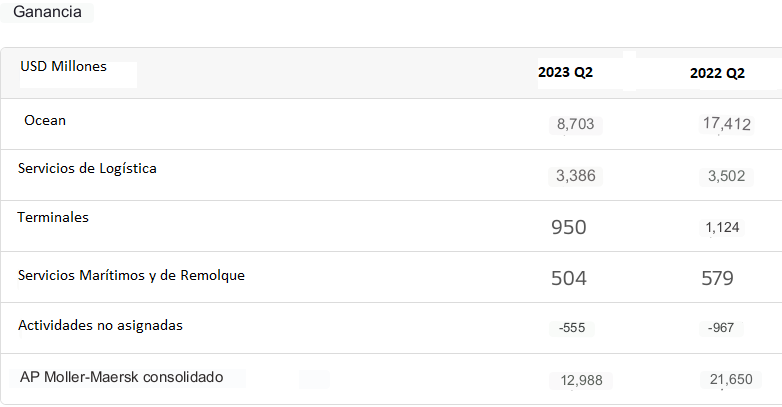
Task: Select the Ocean row label
Action: [x=45, y=120]
